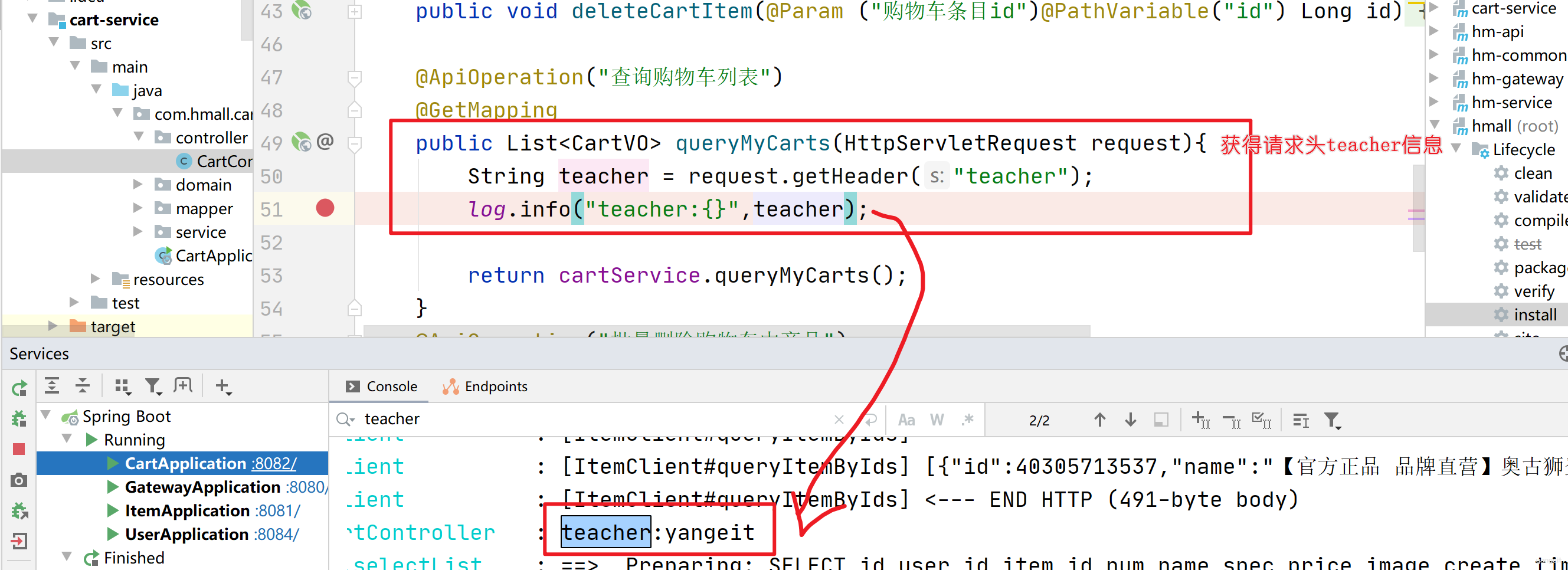1568x570 pixels.
Task: Toggle the breakpoint on line 51
Action: 325,208
